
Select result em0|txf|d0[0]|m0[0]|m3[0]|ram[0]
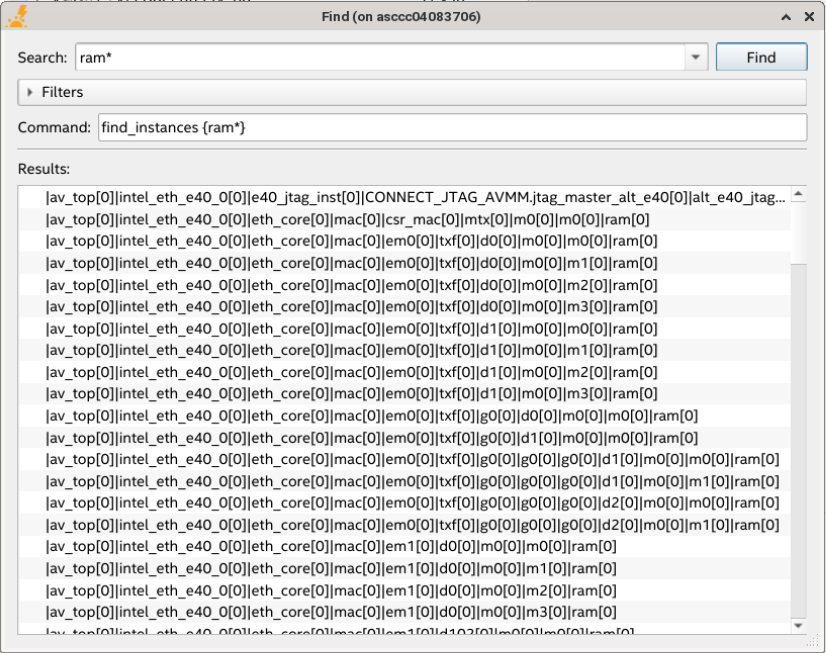tap(405, 306)
